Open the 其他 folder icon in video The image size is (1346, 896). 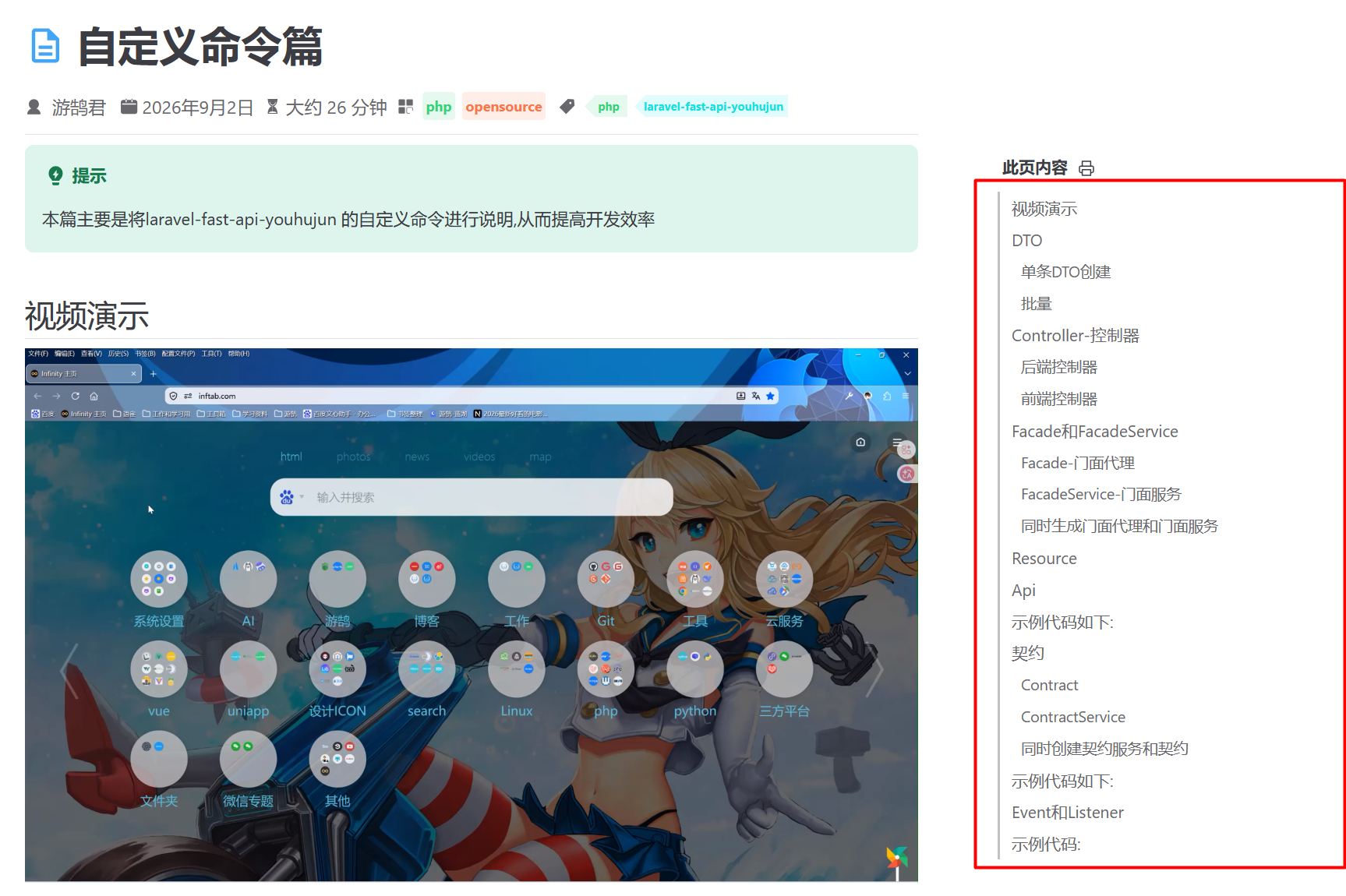337,758
